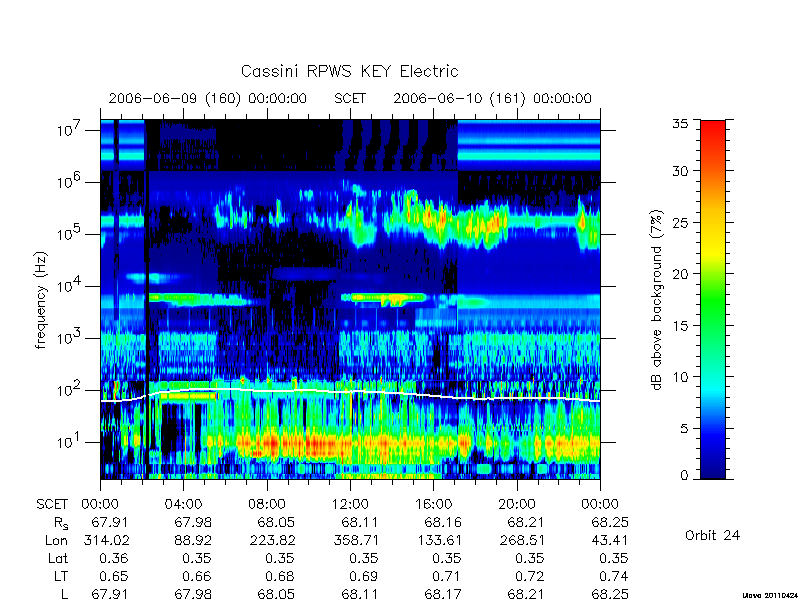
Task: Click the Lon value 133.61
Action: tap(439, 540)
